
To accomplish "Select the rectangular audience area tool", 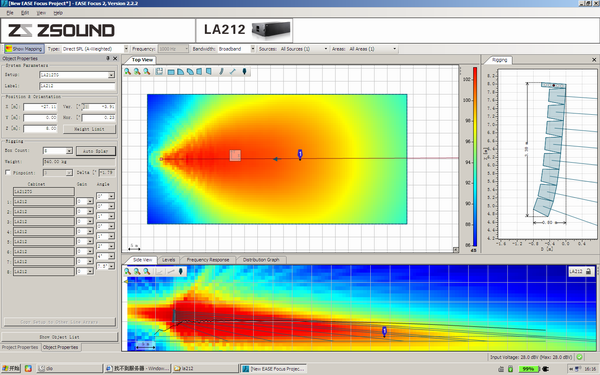I will [171, 72].
